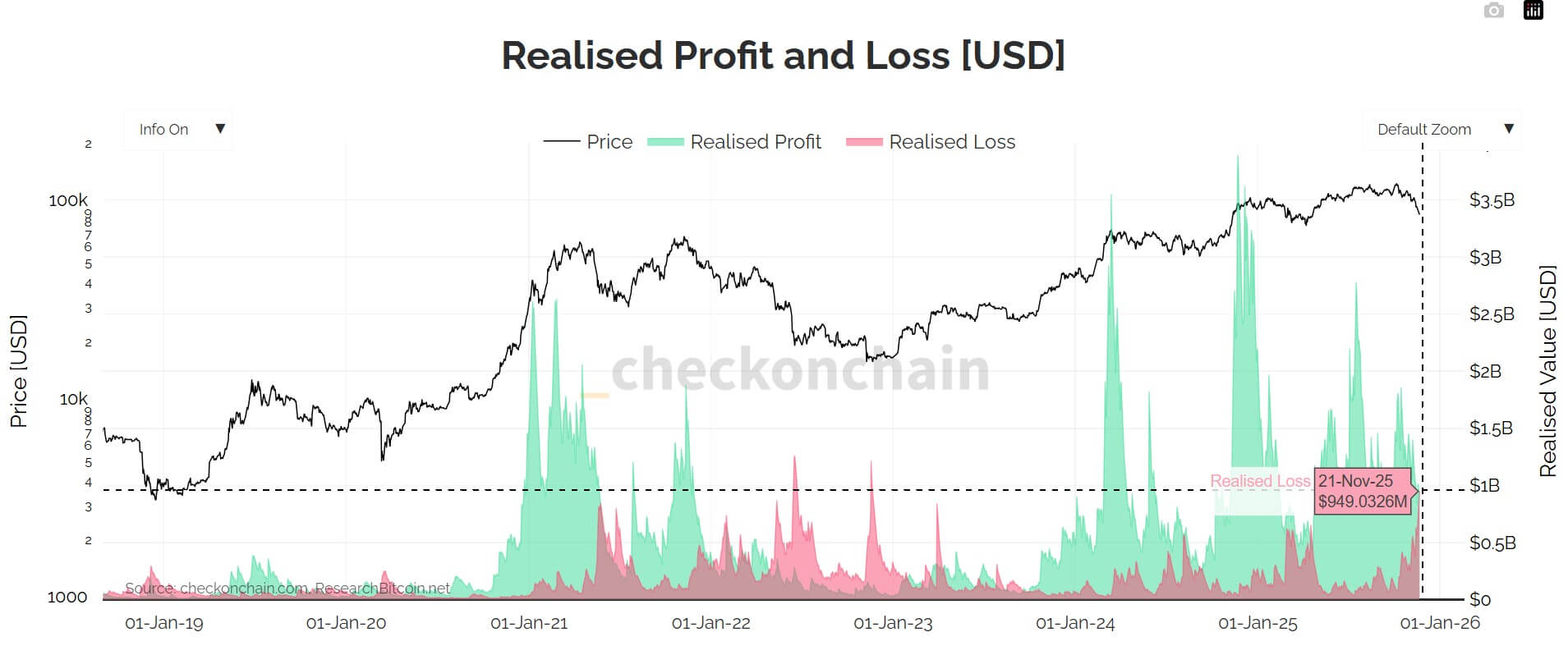The width and height of the screenshot is (1568, 646).
Task: Select the Realised Loss label text
Action: 1259,481
